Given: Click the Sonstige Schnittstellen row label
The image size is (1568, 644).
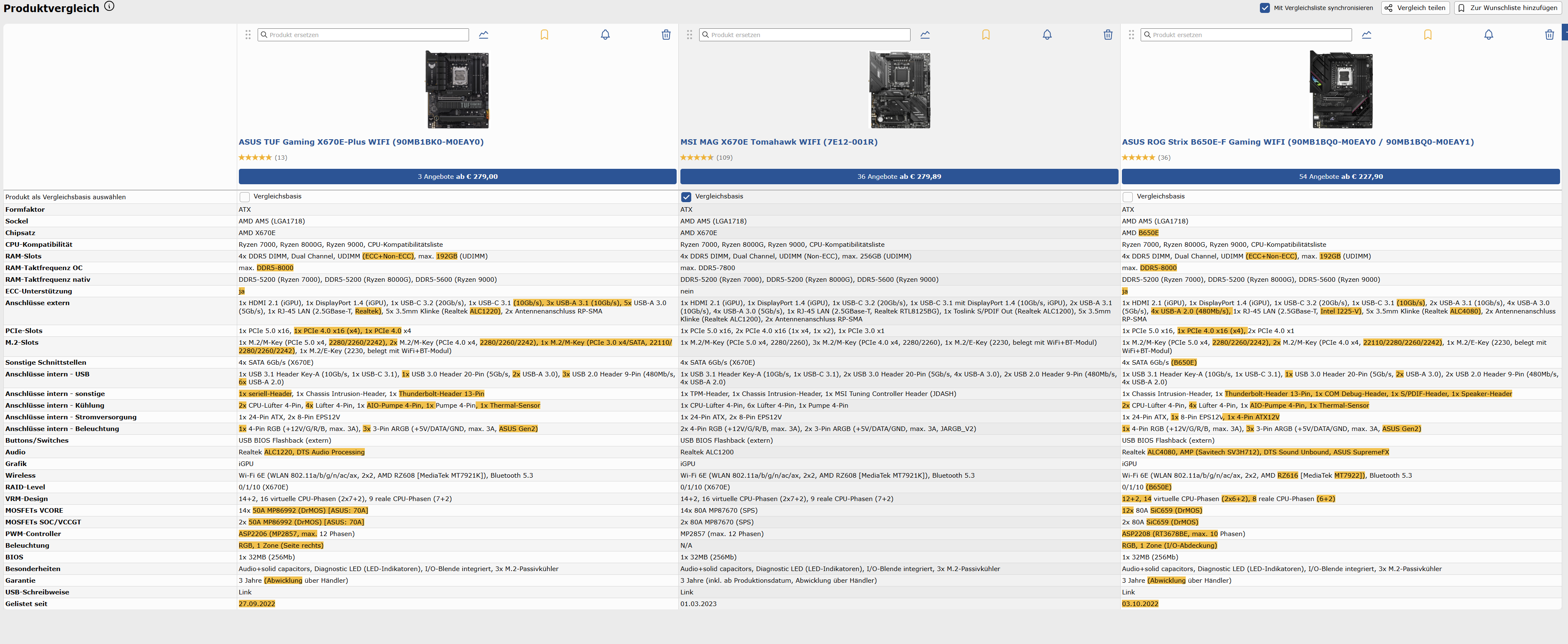Looking at the screenshot, I should (x=46, y=363).
